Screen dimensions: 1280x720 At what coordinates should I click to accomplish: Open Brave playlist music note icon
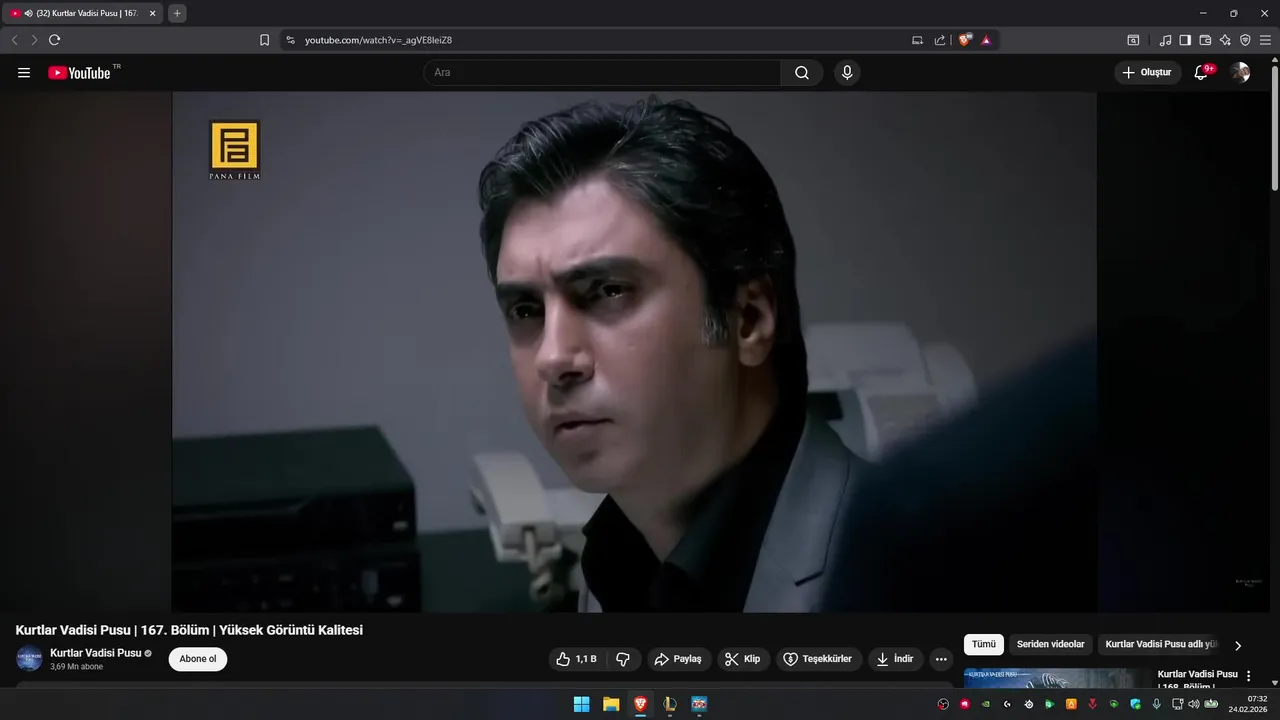1165,40
